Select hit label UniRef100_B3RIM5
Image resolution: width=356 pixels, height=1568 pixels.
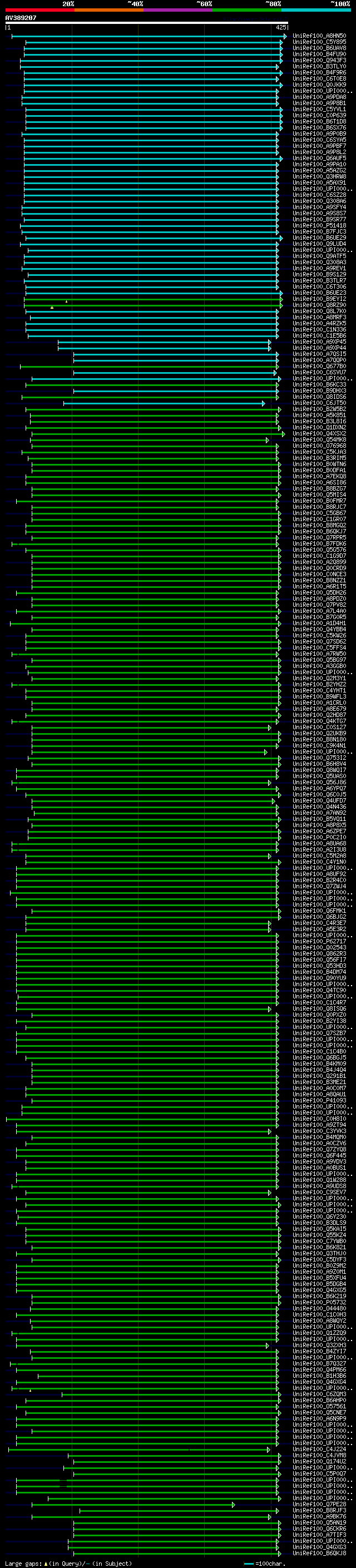pos(319,458)
